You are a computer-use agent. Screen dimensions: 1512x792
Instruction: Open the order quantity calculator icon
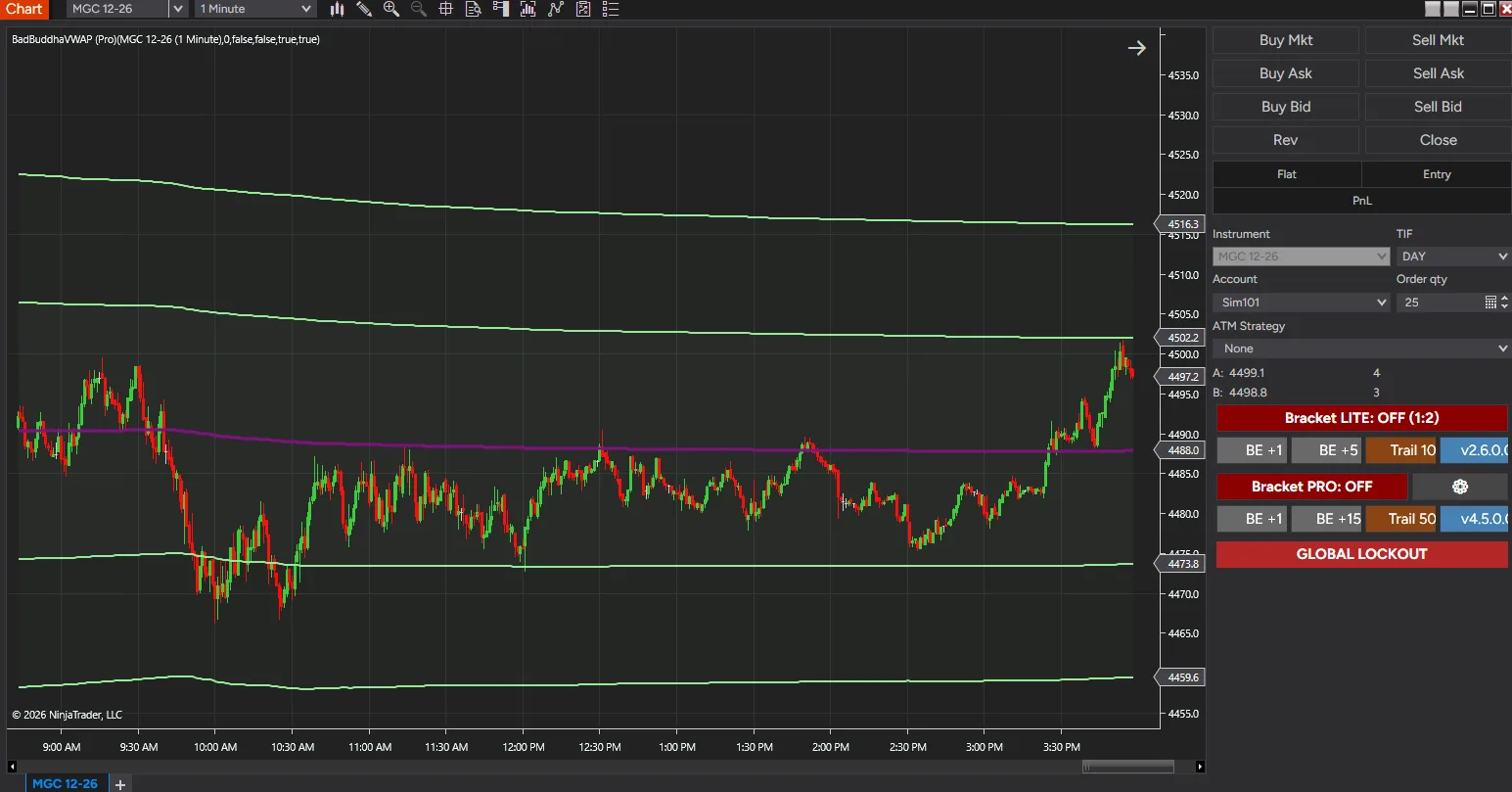[x=1490, y=303]
